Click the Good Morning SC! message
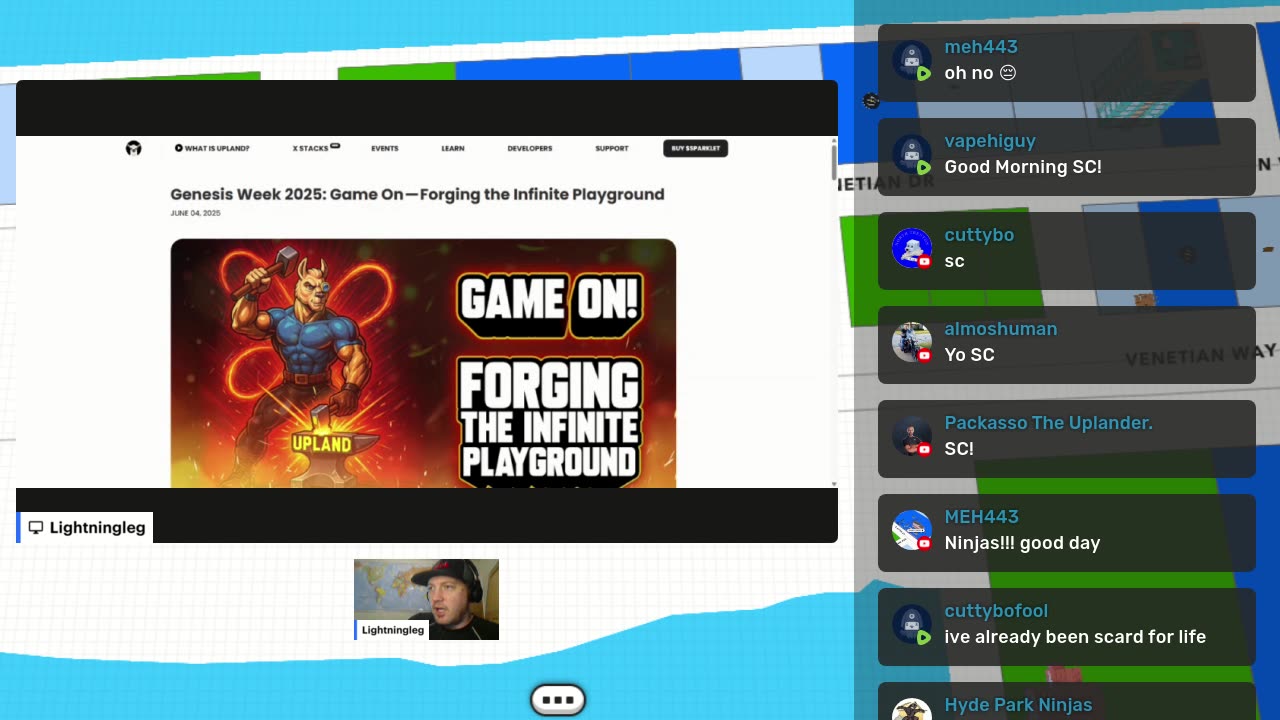Screen dimensions: 1280x720 pos(1023,167)
